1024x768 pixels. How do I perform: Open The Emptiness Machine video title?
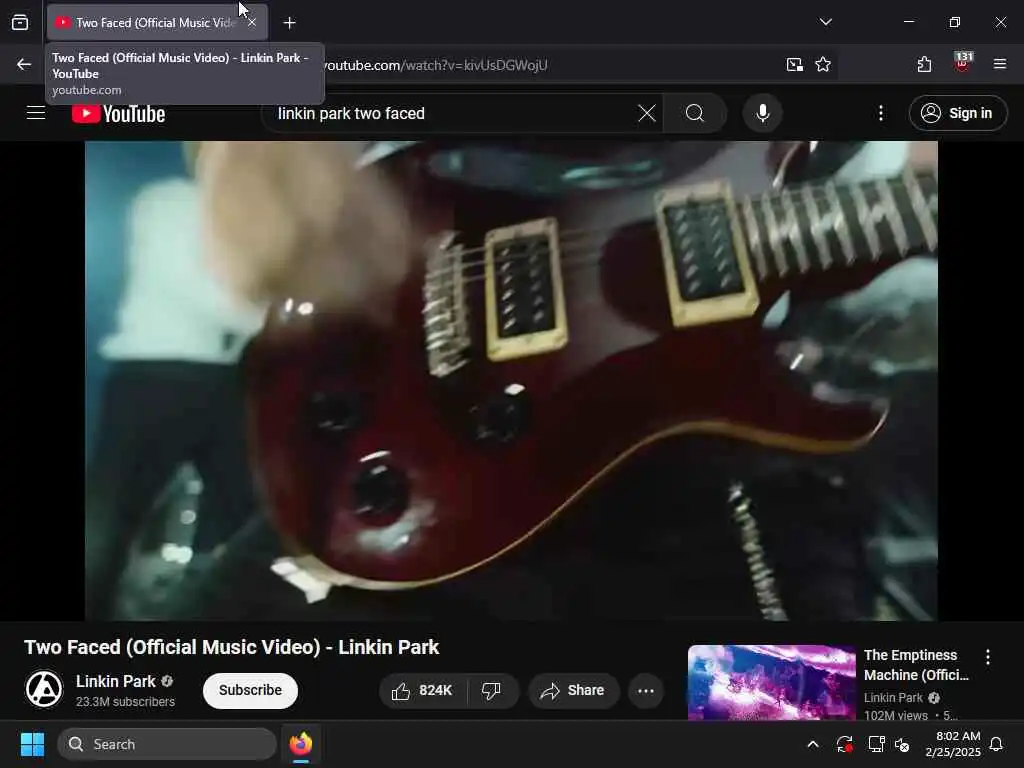pos(916,665)
